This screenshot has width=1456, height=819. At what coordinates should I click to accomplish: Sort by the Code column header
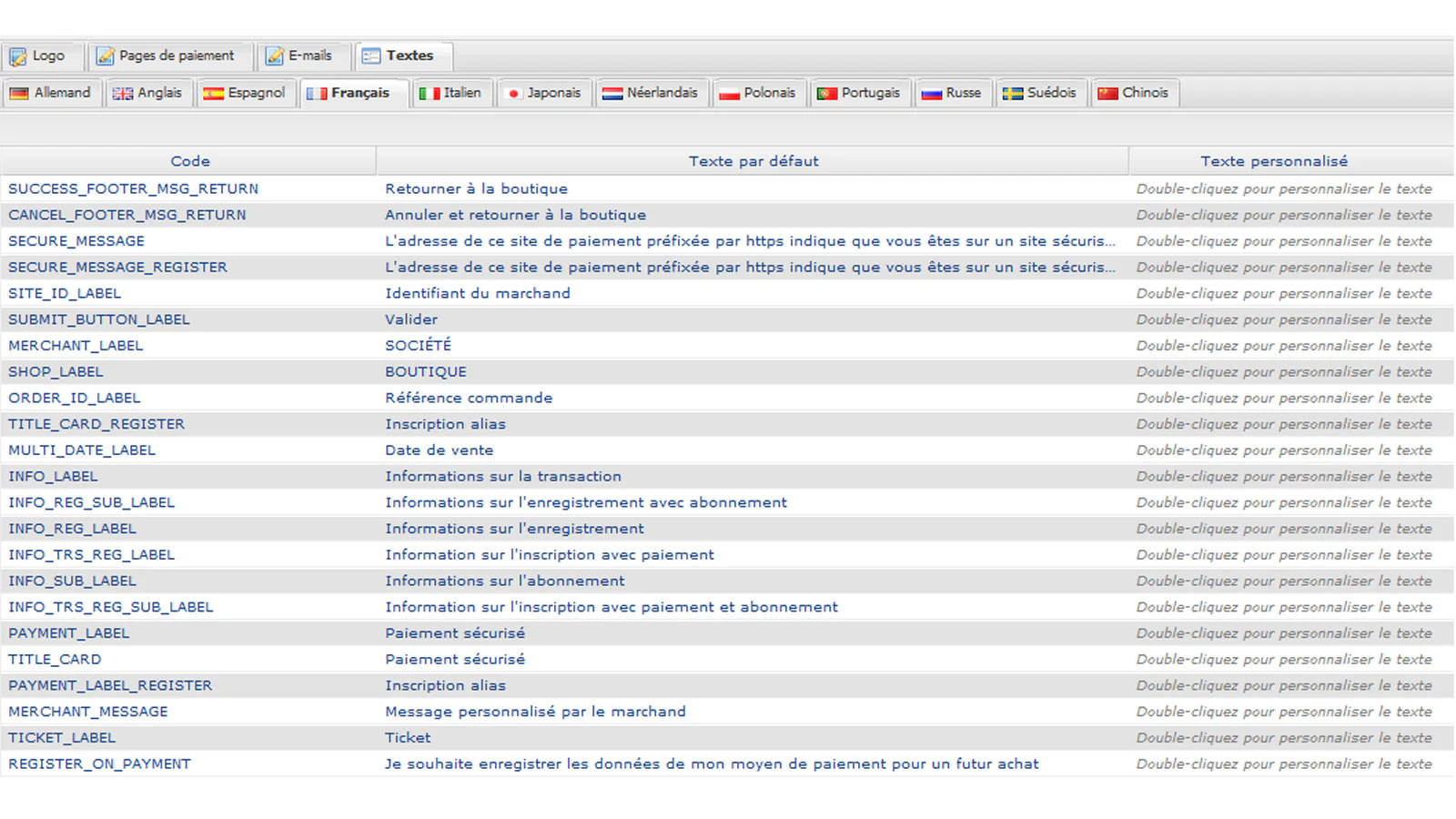(189, 161)
